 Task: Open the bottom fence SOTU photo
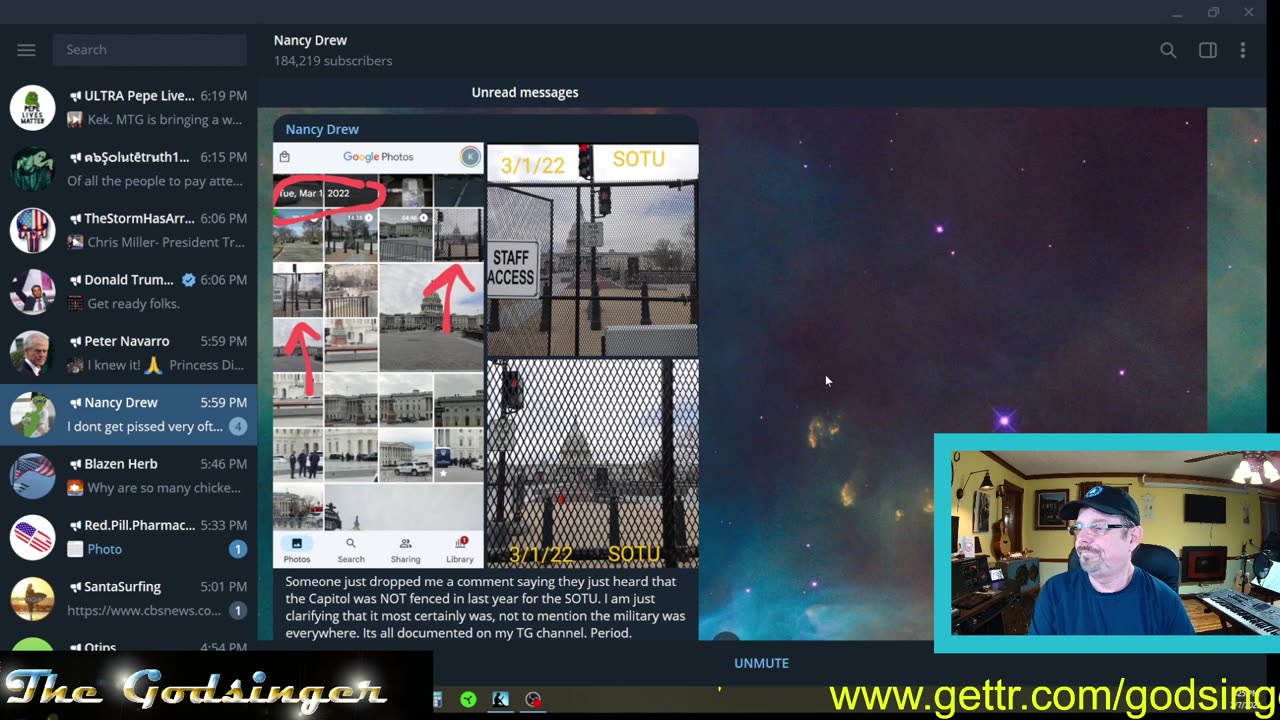point(592,464)
